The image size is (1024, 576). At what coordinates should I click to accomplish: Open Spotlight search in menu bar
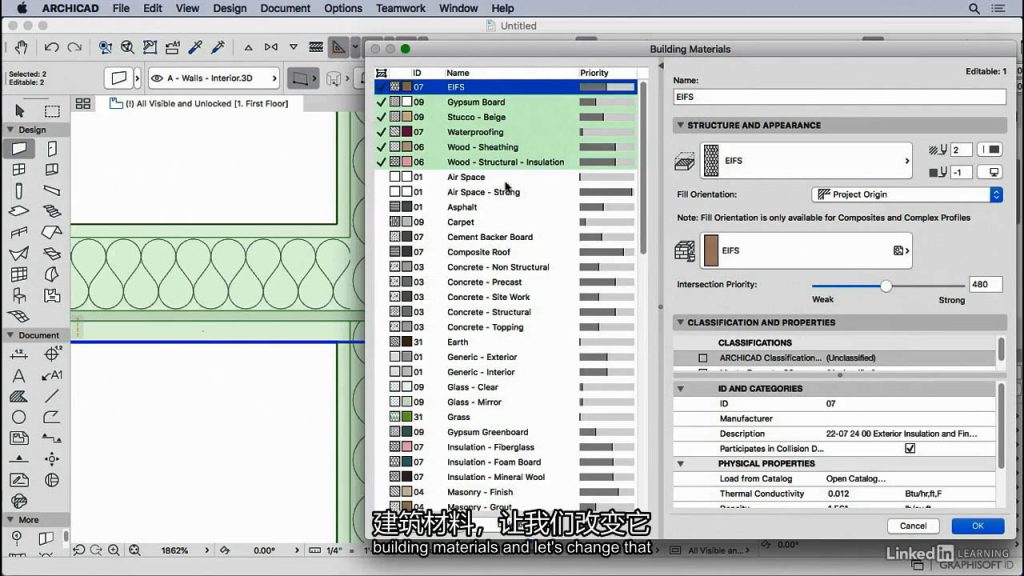click(974, 8)
